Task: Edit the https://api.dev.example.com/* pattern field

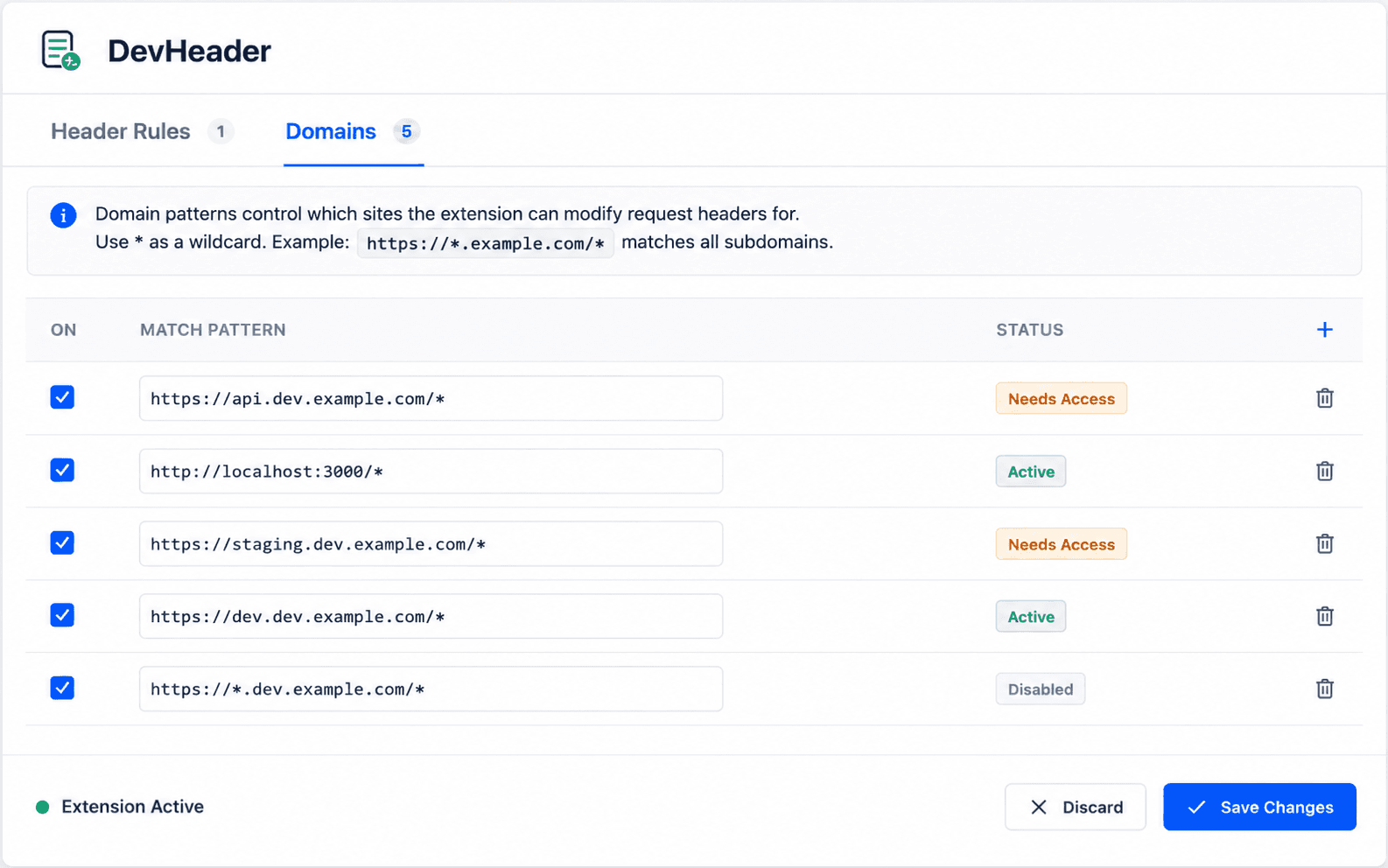Action: pyautogui.click(x=431, y=398)
